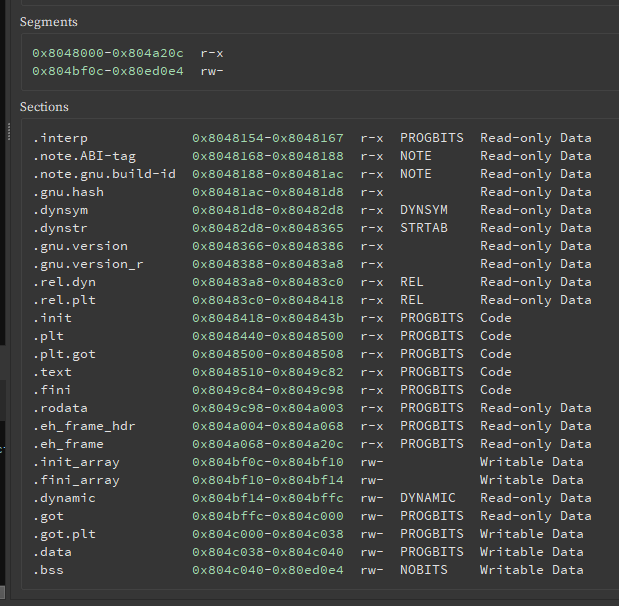619x606 pixels.
Task: Select the .note.gnu.build-id section
Action: 104,174
